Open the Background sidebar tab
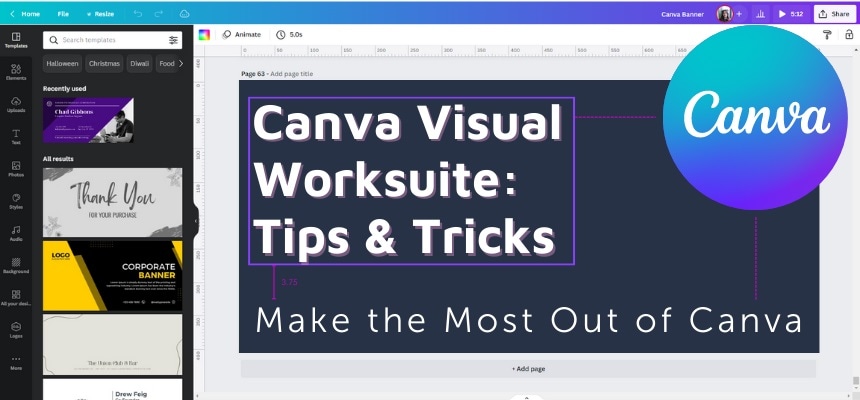 pos(16,266)
